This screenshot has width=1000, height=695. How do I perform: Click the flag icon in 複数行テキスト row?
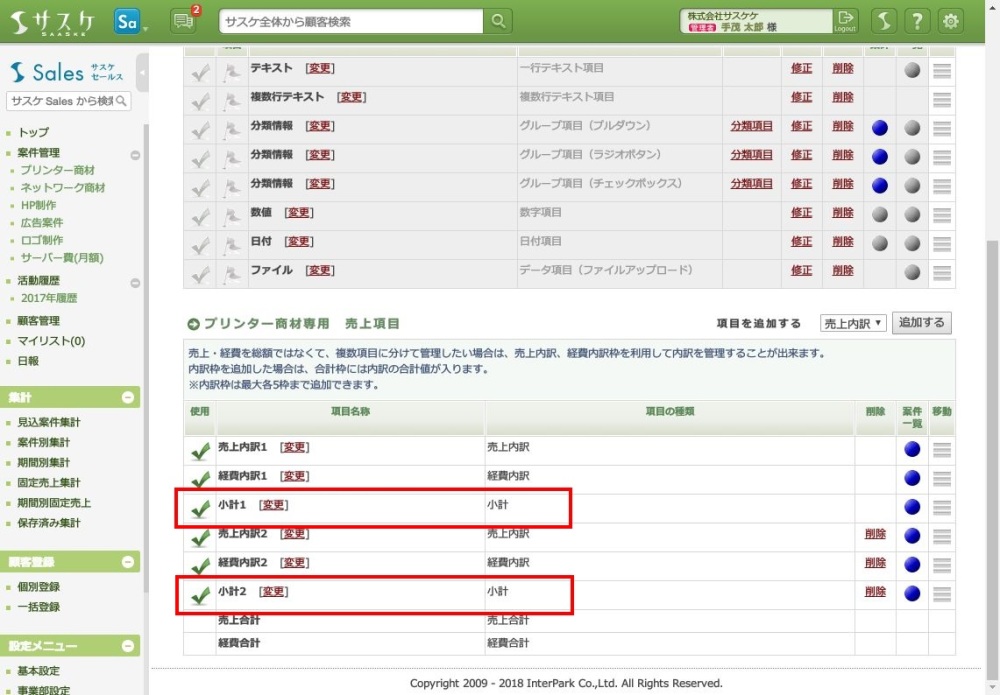click(x=232, y=101)
